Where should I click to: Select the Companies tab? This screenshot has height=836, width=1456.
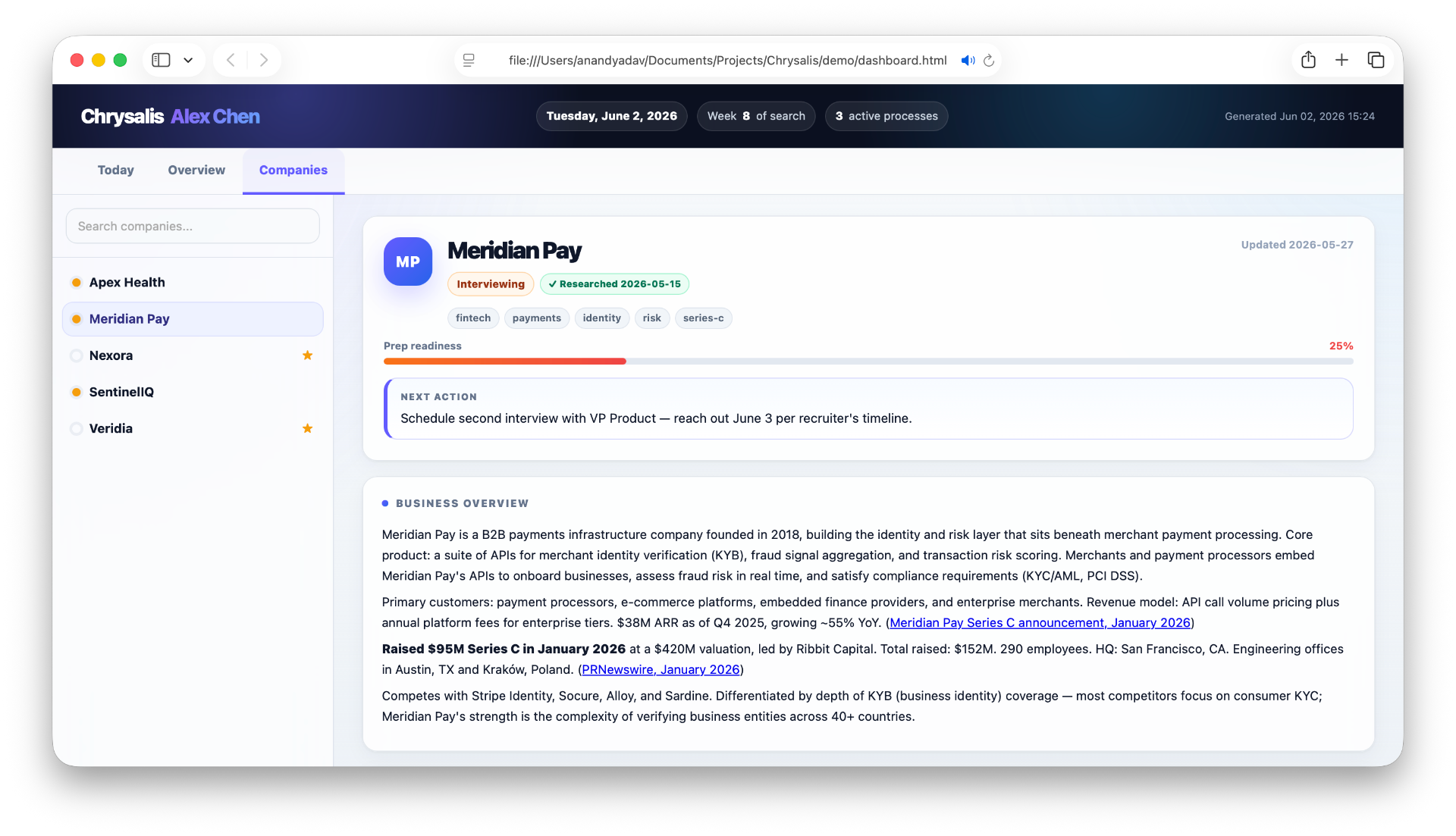[293, 170]
